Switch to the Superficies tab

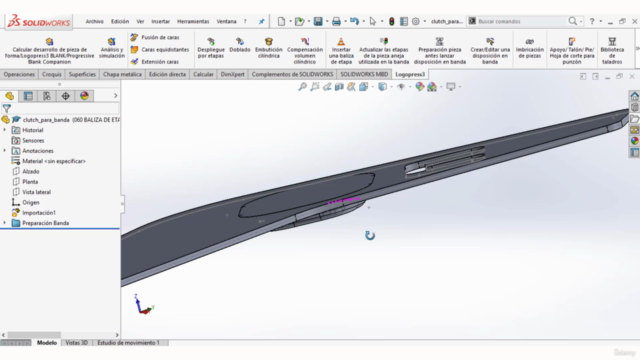82,74
